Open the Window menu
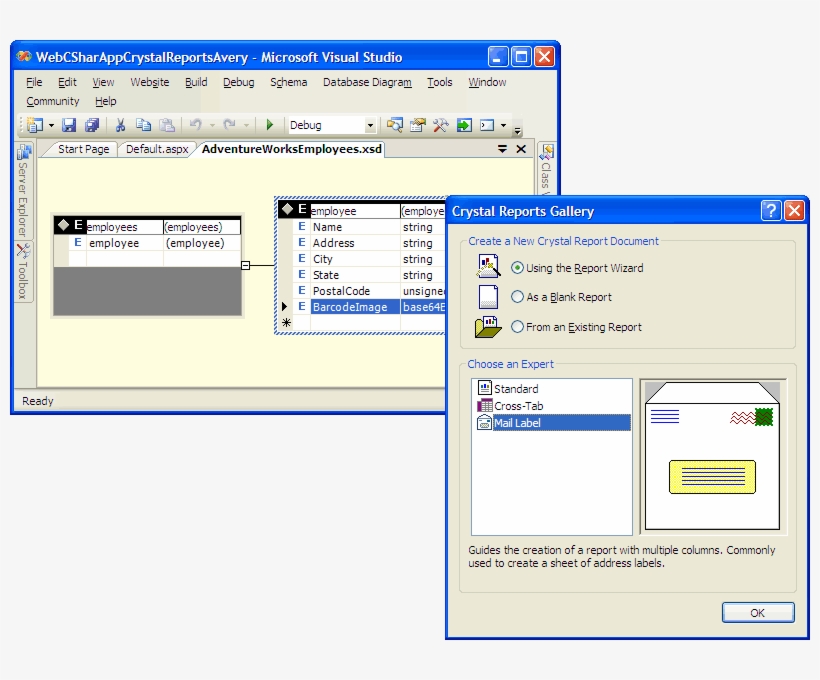820x680 pixels. [487, 82]
